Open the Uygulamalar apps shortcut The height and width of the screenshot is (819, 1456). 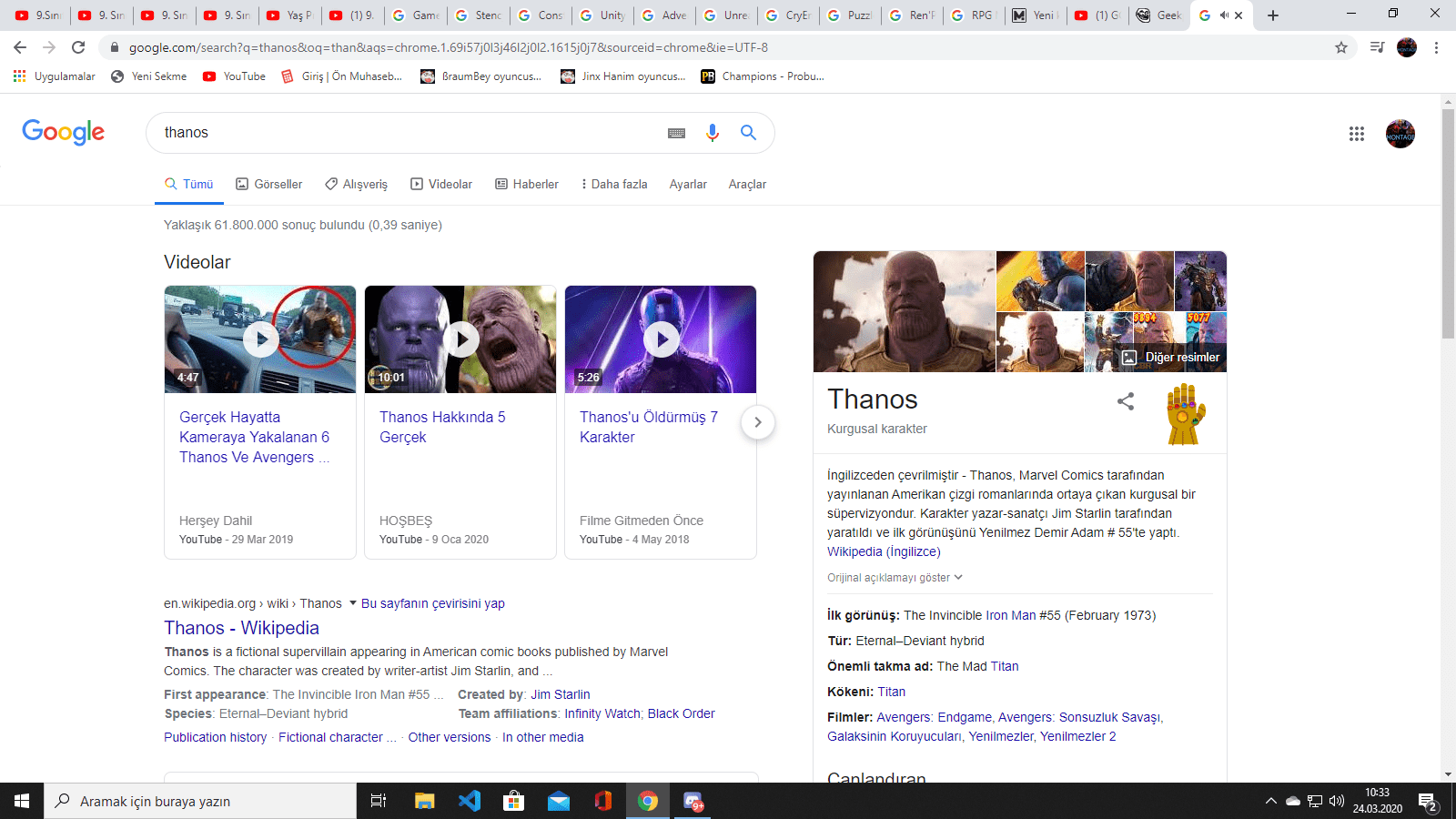click(55, 76)
